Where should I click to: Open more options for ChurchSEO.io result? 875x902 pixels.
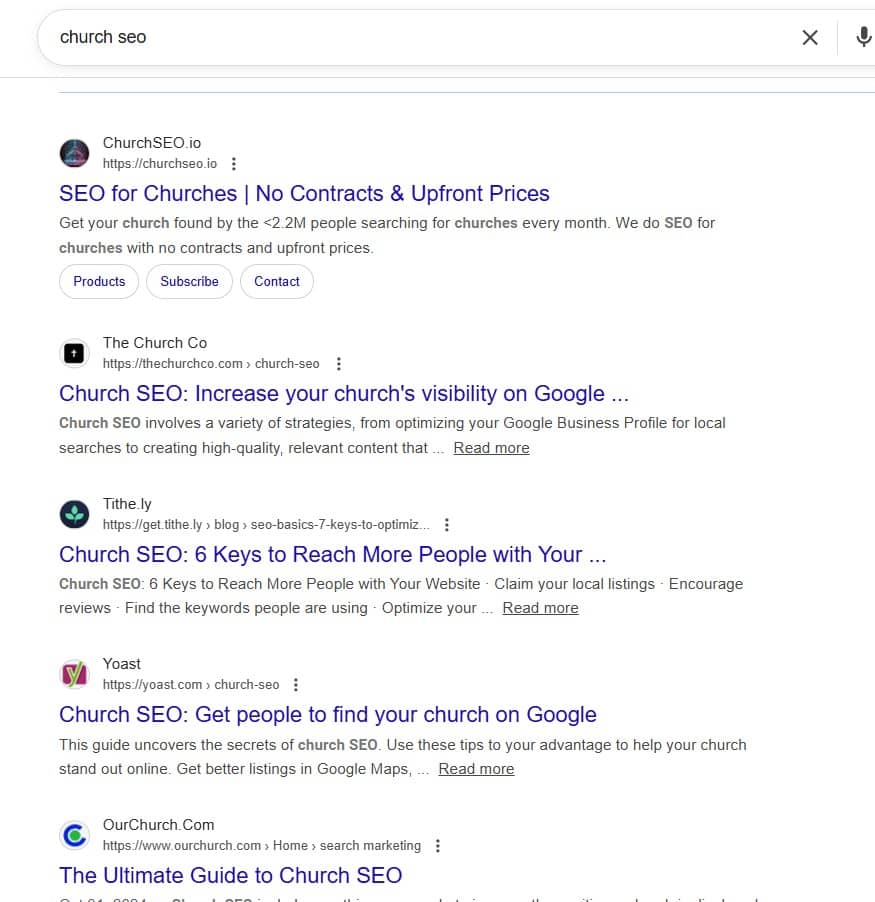pyautogui.click(x=234, y=164)
